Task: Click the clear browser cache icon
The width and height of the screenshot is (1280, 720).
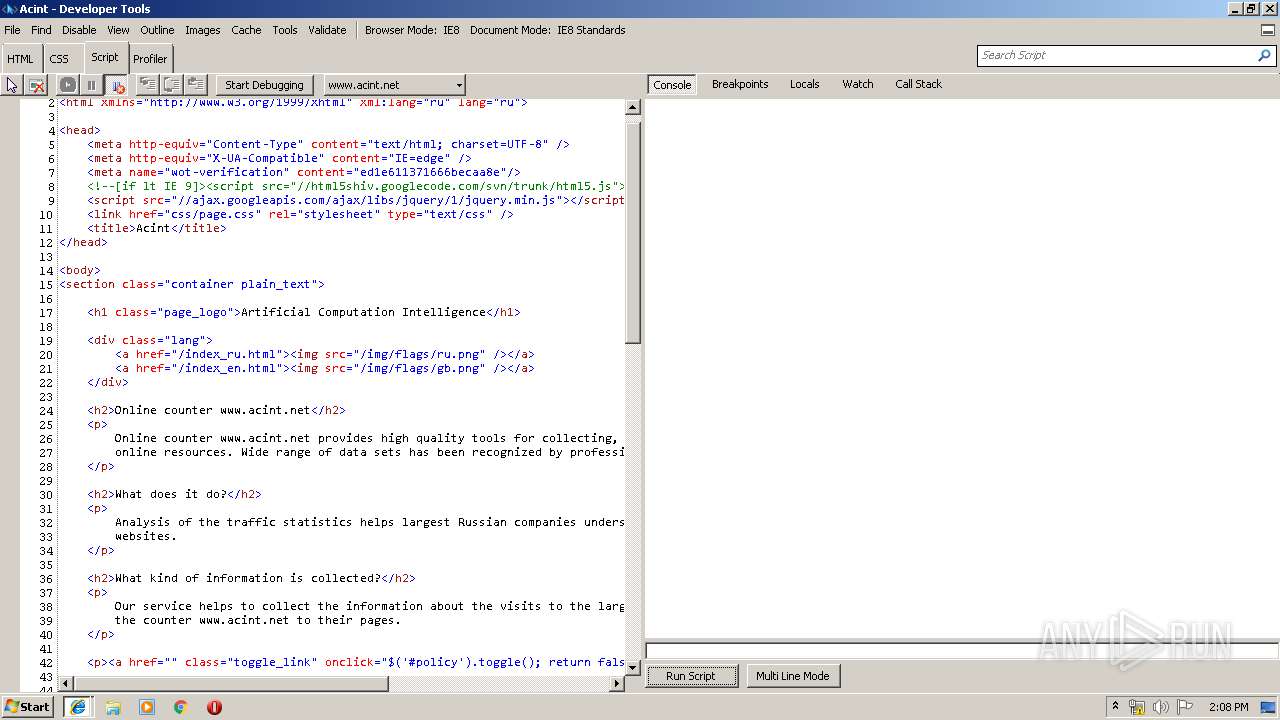Action: (37, 85)
